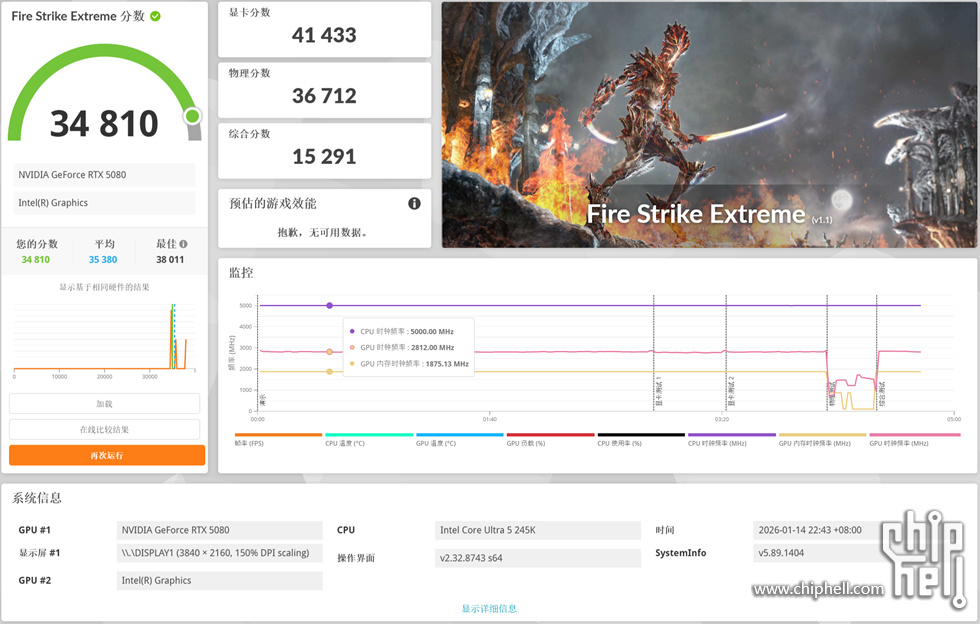Viewport: 980px width, 624px height.
Task: Open 在线比较结果 online compare button
Action: pyautogui.click(x=104, y=430)
